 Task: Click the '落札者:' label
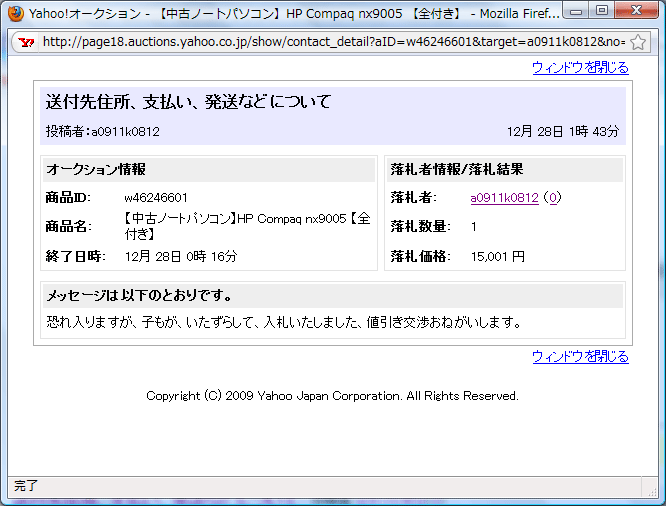[413, 198]
